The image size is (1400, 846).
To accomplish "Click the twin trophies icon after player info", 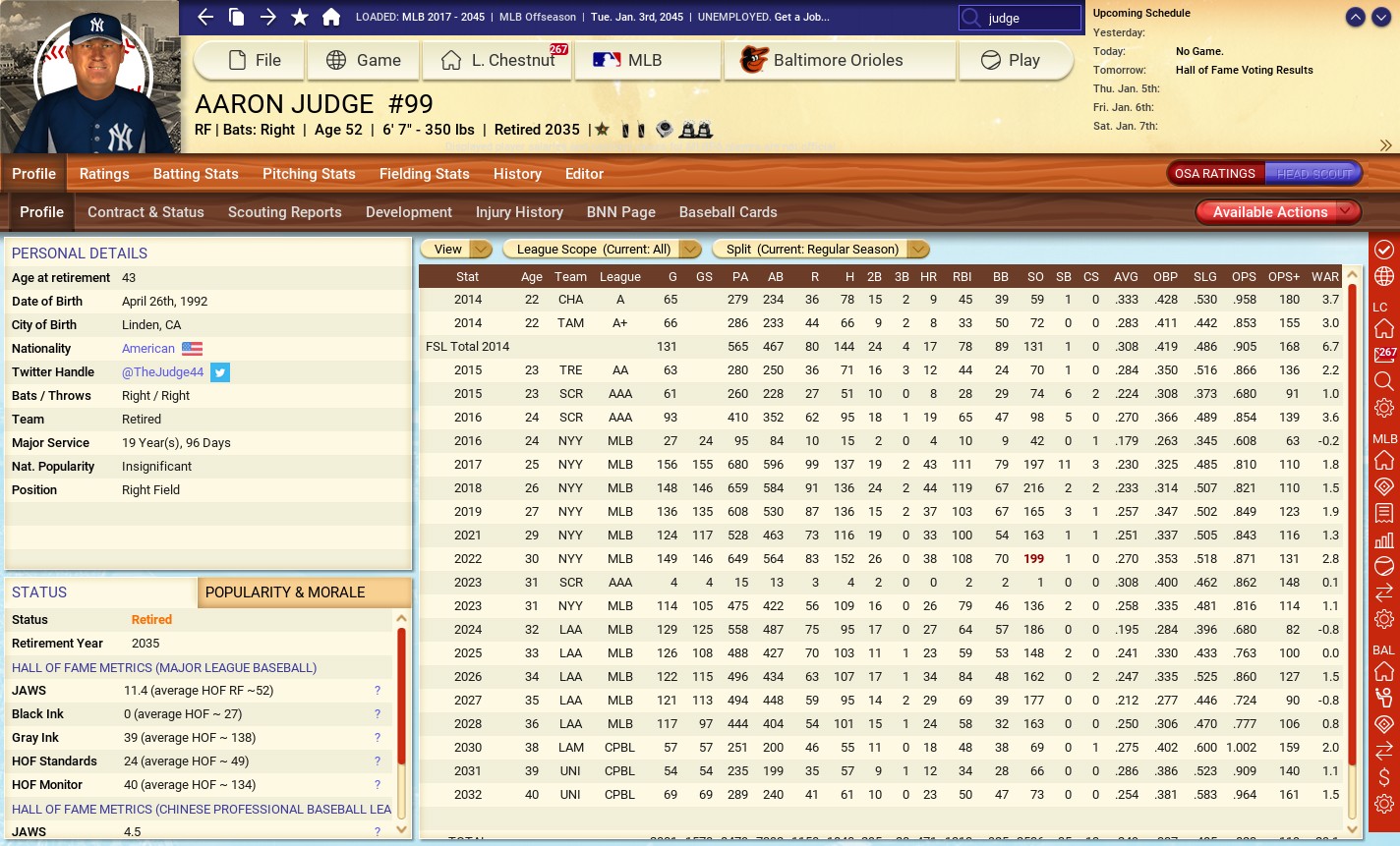I will (696, 129).
